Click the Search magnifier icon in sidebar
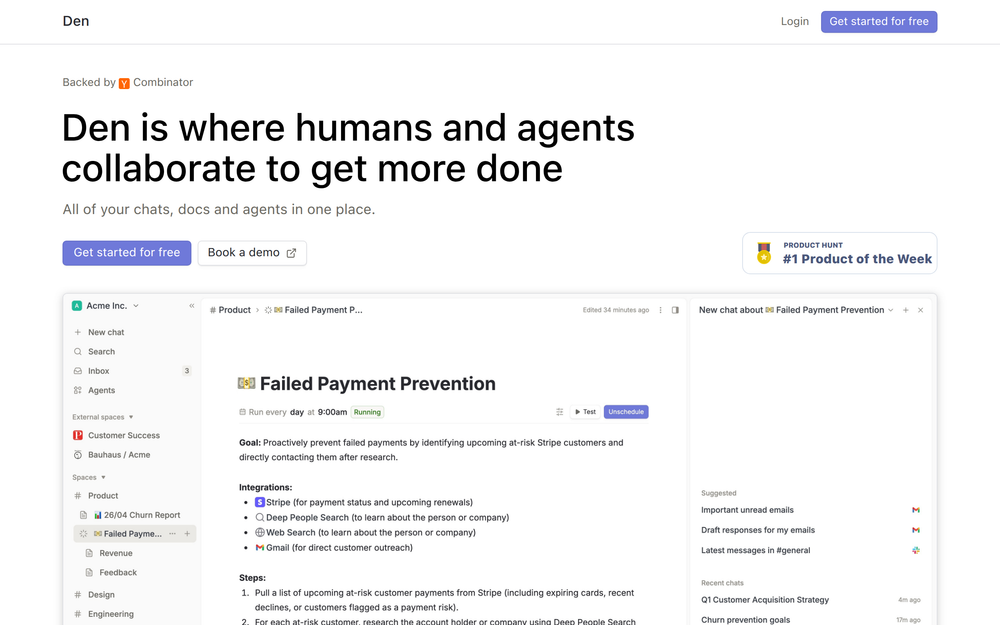Viewport: 1000px width, 625px height. coord(78,351)
